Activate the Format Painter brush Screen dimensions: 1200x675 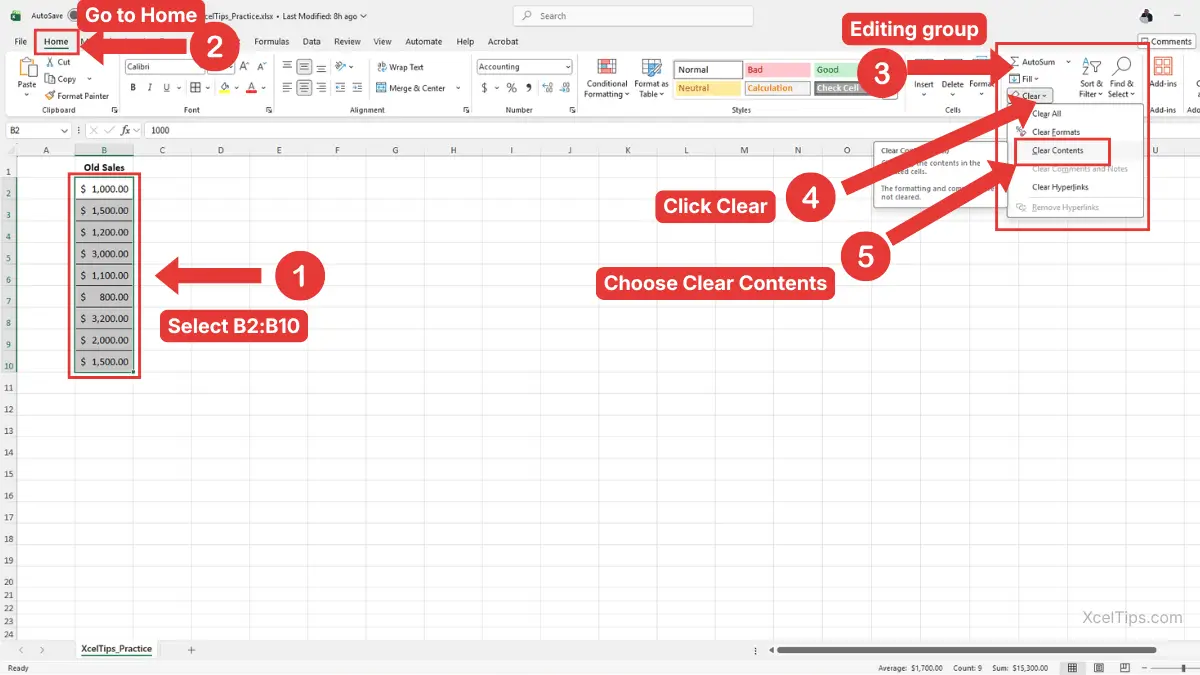(50, 96)
